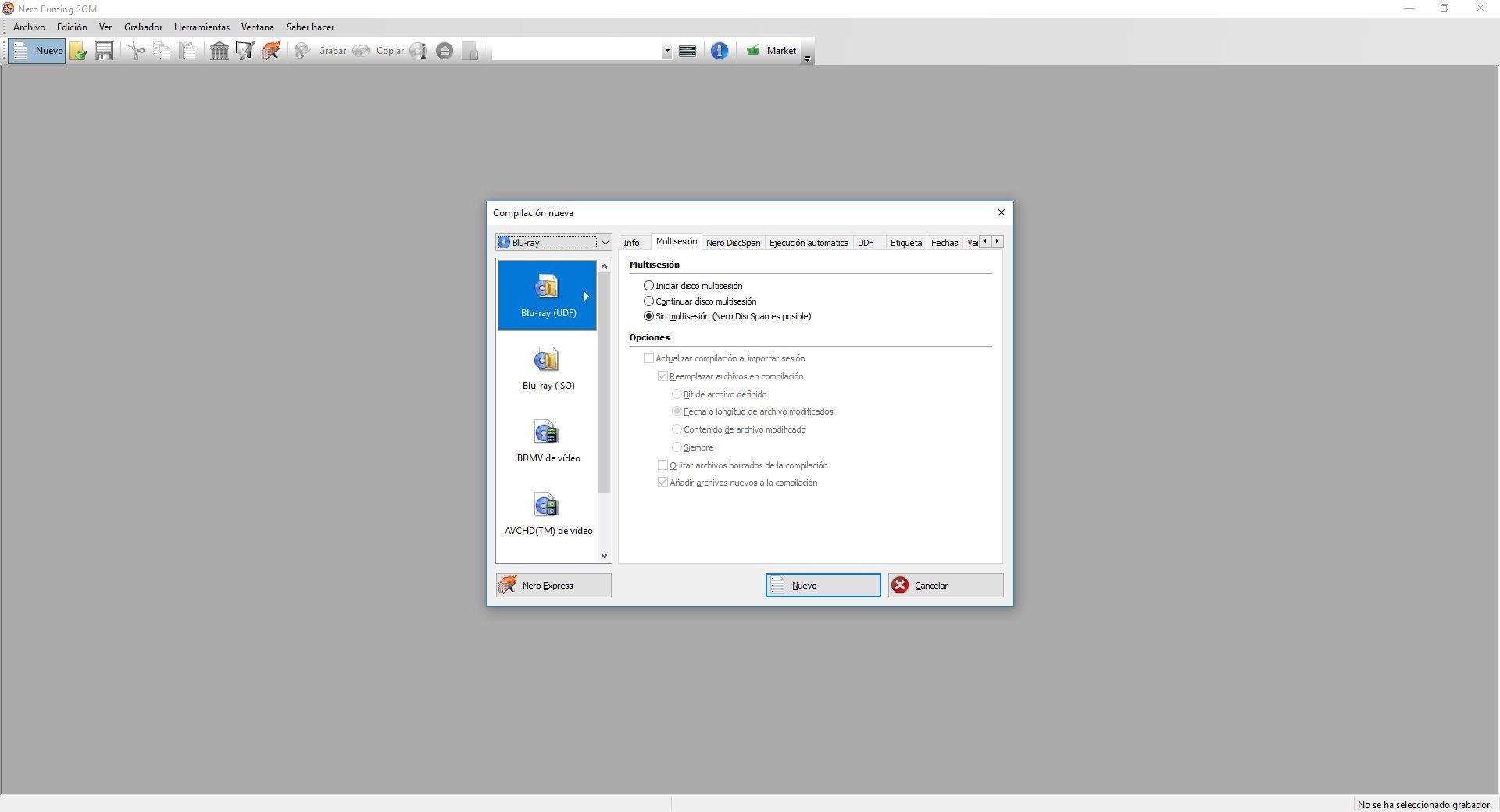Click the Grabar burn toolbar button
The width and height of the screenshot is (1500, 812).
(x=320, y=51)
